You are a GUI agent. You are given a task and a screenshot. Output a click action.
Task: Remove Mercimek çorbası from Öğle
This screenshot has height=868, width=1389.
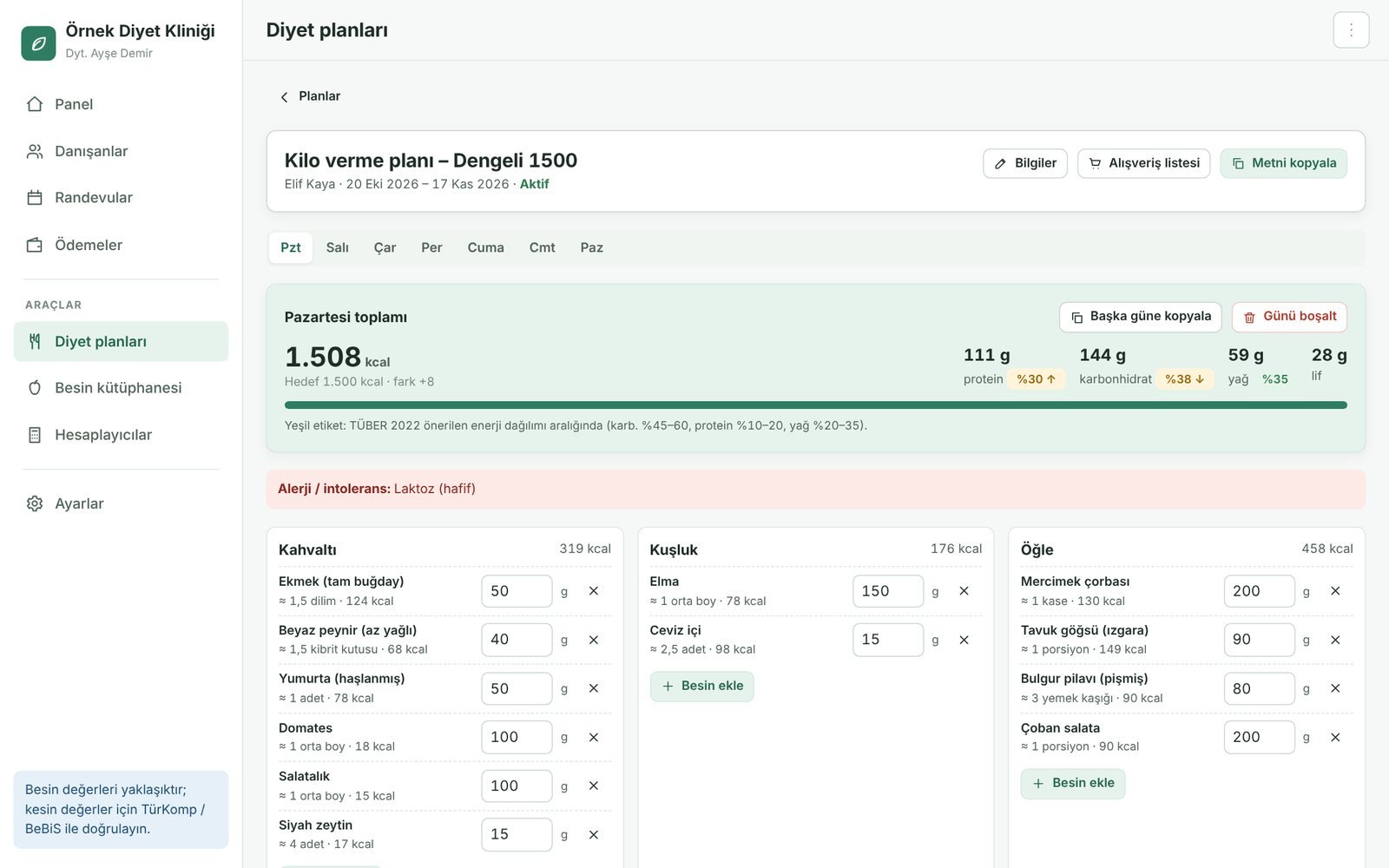coord(1335,591)
